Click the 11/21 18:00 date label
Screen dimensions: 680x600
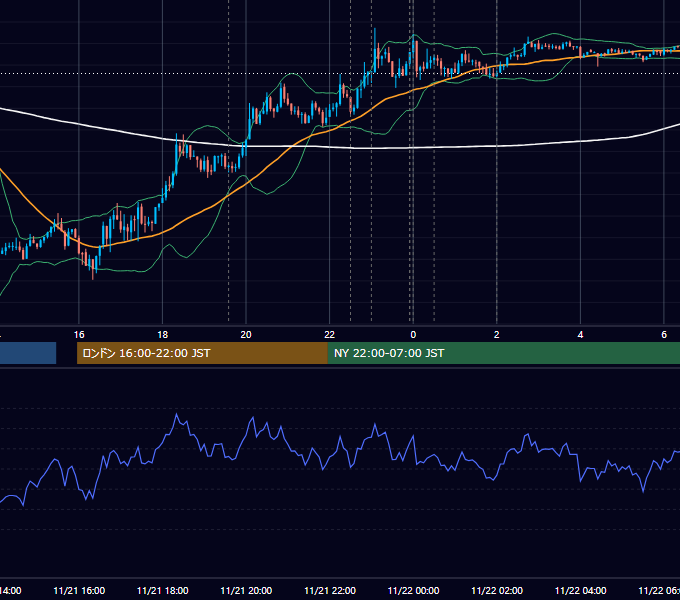pos(163,590)
